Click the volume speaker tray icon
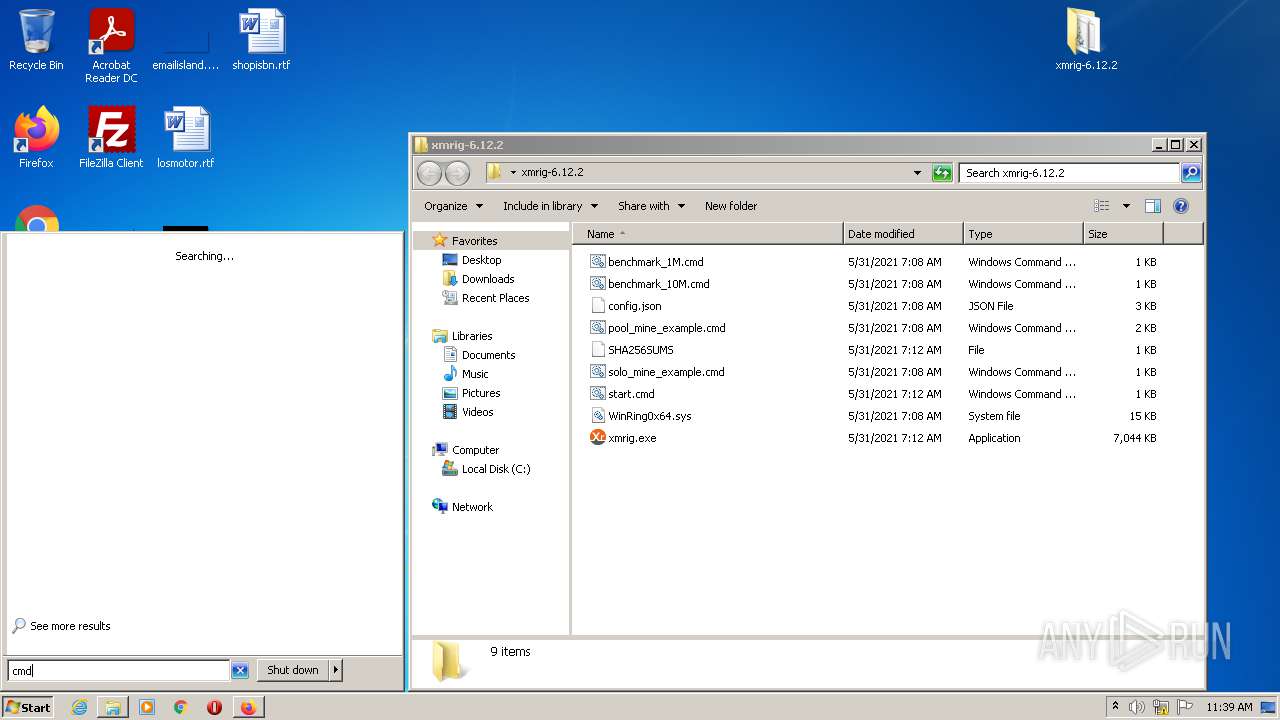This screenshot has width=1280, height=720. click(1137, 707)
